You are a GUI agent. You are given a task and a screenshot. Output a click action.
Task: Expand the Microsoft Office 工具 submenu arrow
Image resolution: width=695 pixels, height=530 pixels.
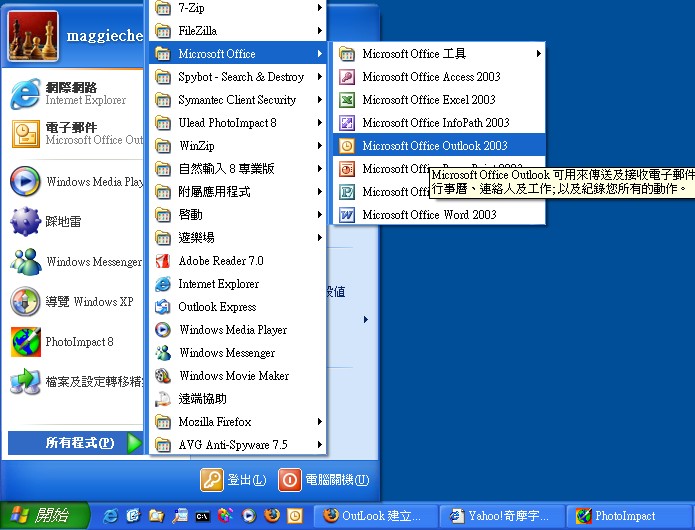pos(539,54)
